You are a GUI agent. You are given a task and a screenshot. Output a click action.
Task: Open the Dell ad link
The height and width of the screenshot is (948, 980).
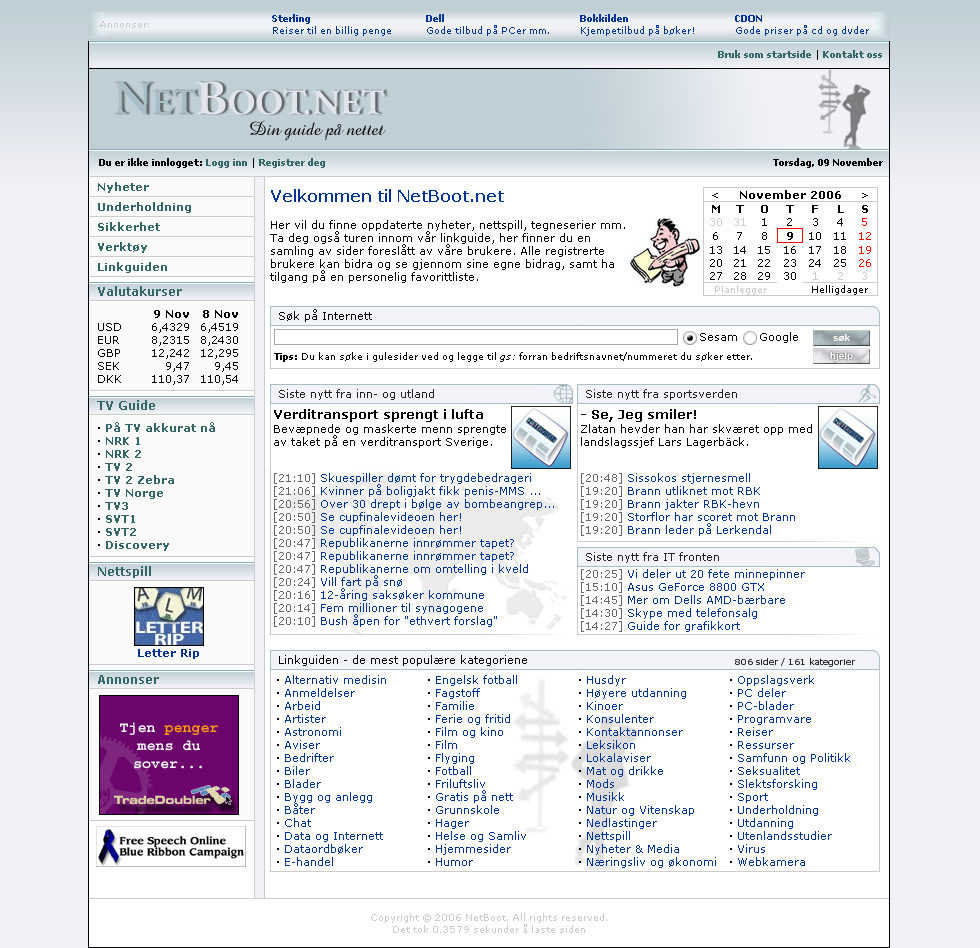point(488,24)
